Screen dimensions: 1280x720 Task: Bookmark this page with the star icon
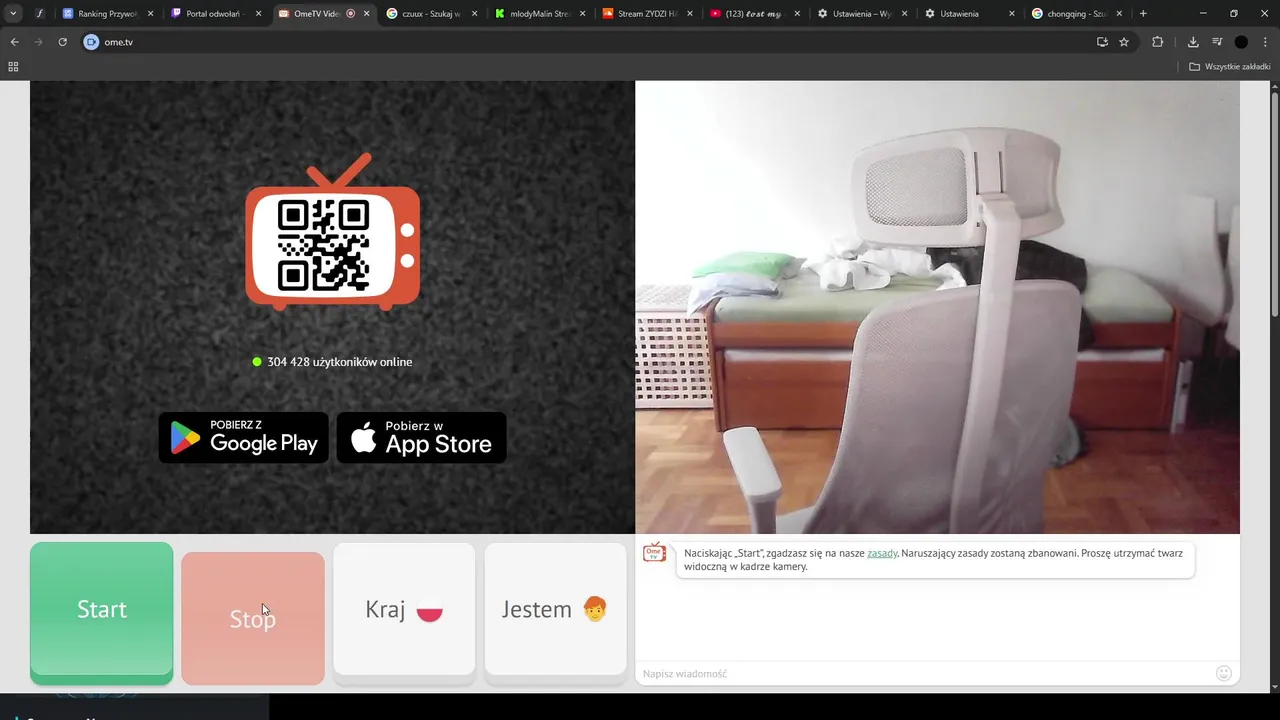tap(1124, 42)
